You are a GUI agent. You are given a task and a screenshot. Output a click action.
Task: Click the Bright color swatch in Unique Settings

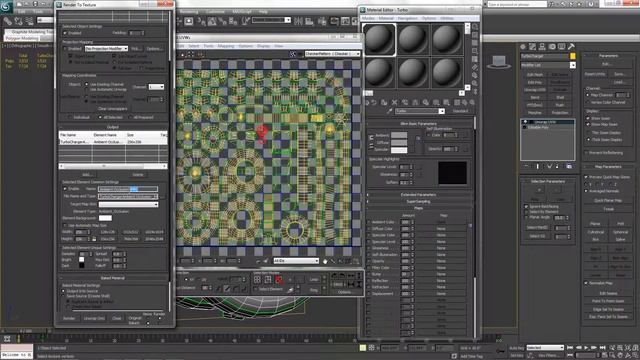coord(82,260)
